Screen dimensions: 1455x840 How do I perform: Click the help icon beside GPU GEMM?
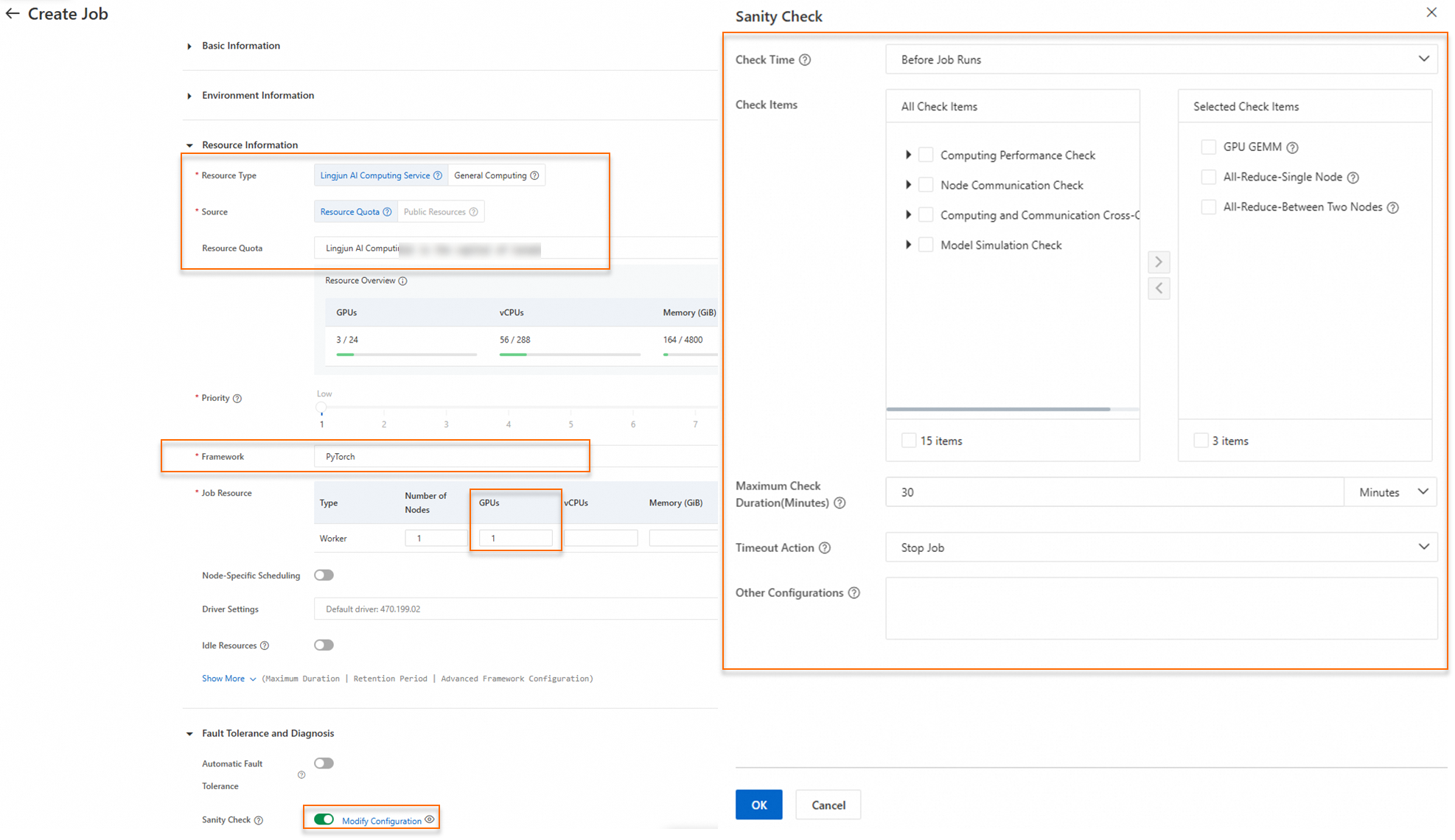pyautogui.click(x=1292, y=147)
